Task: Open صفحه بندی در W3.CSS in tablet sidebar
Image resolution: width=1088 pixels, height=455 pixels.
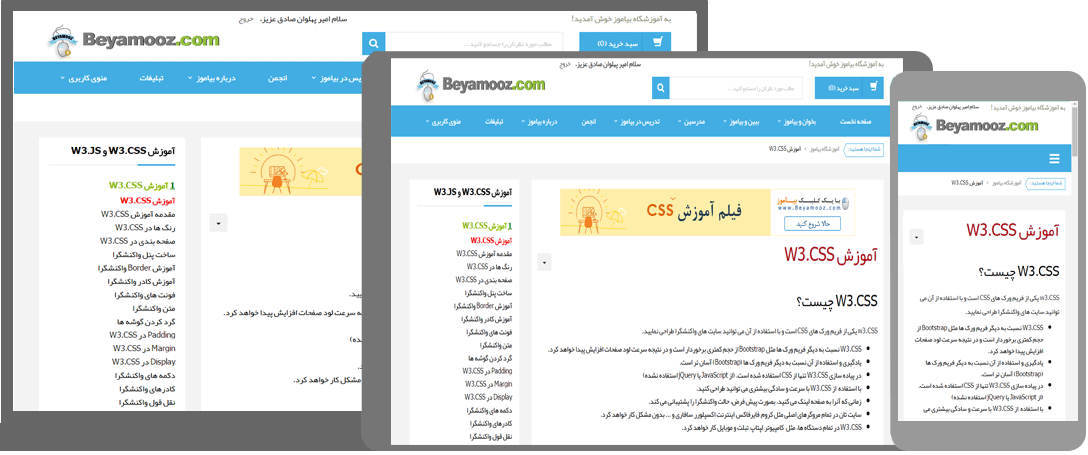Action: pos(484,280)
